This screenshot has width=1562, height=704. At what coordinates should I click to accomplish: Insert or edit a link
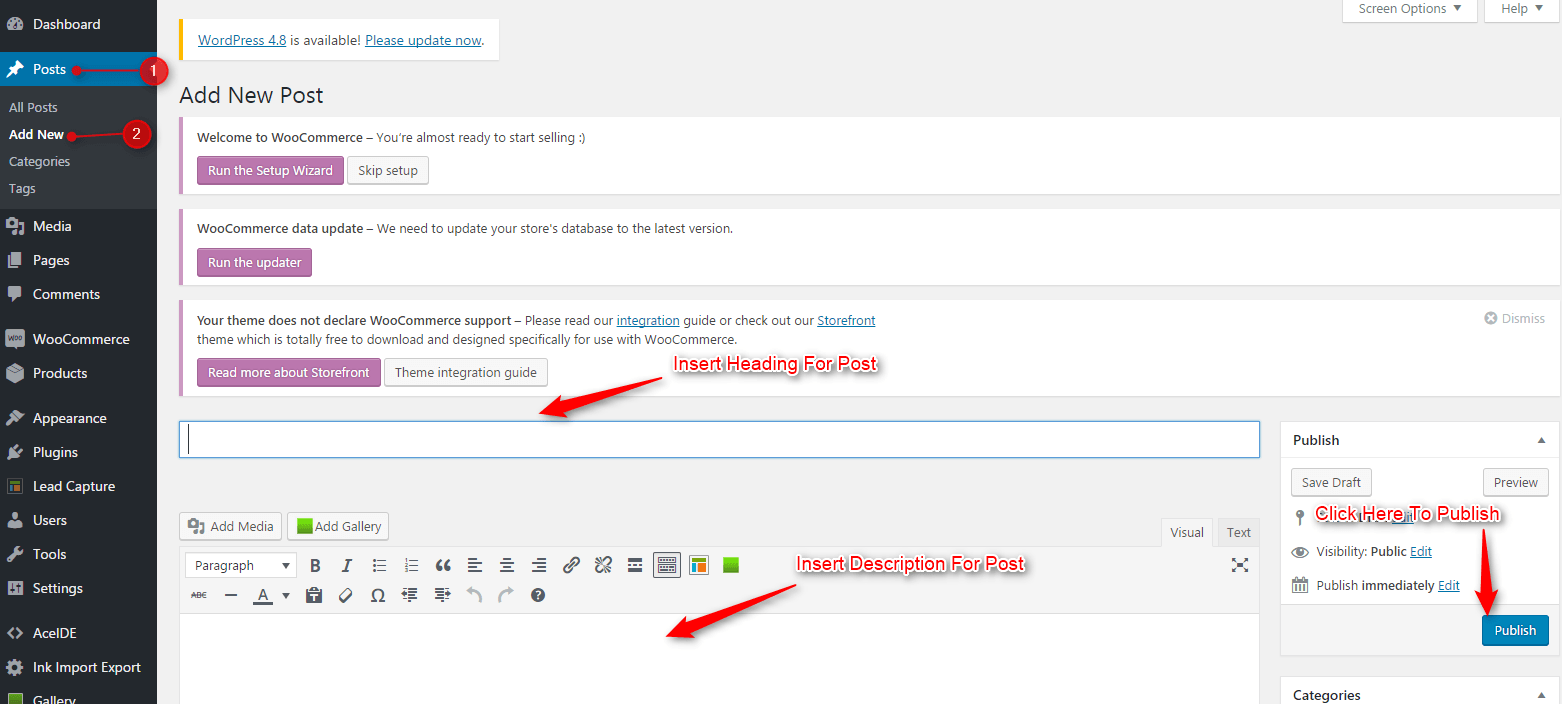point(571,565)
